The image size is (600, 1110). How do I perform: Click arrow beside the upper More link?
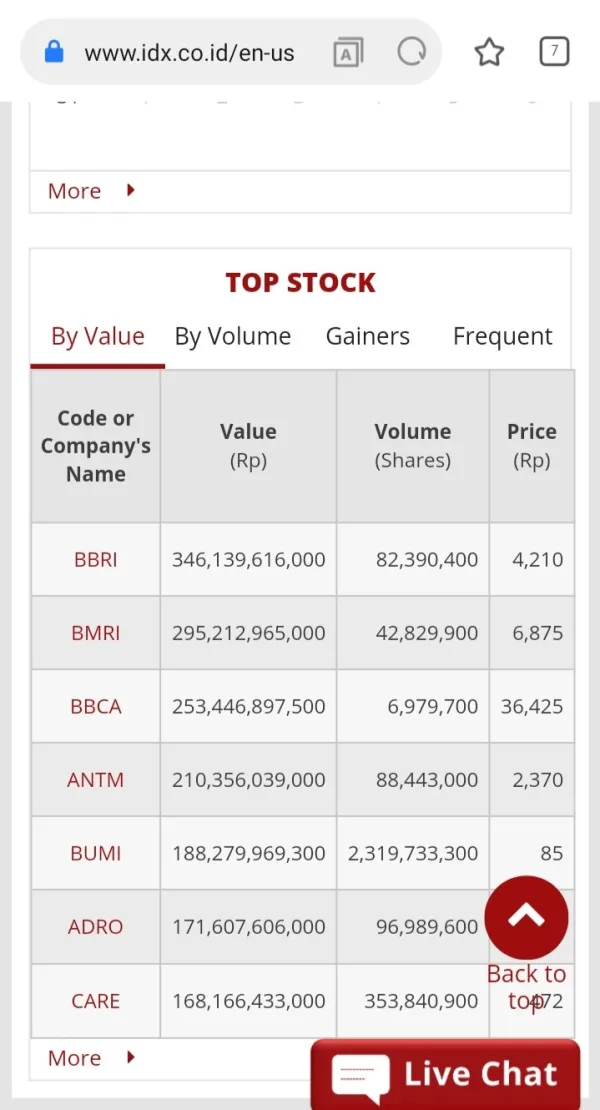point(131,190)
